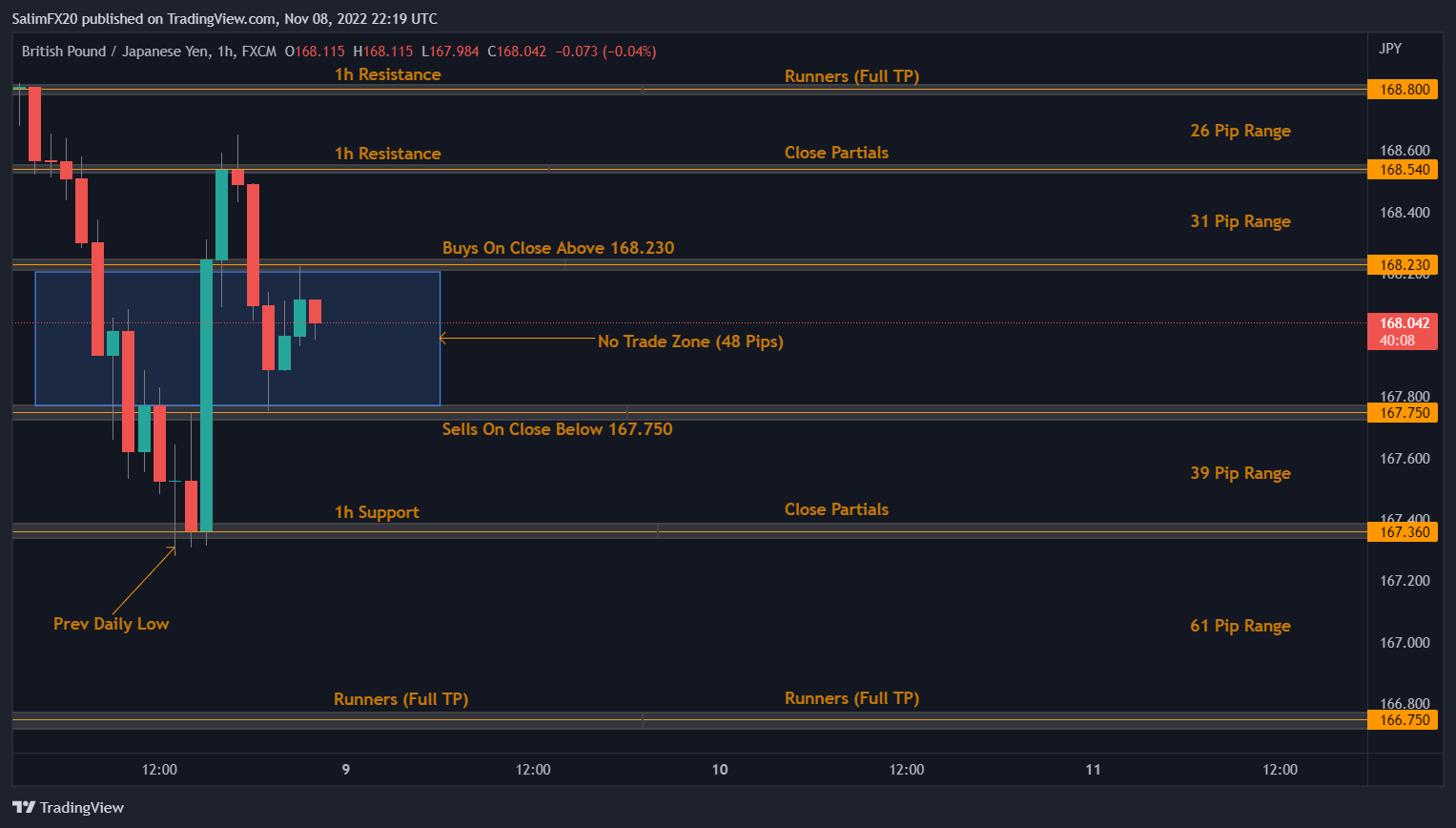Select the '39 Pip Range' text label

tap(1240, 473)
